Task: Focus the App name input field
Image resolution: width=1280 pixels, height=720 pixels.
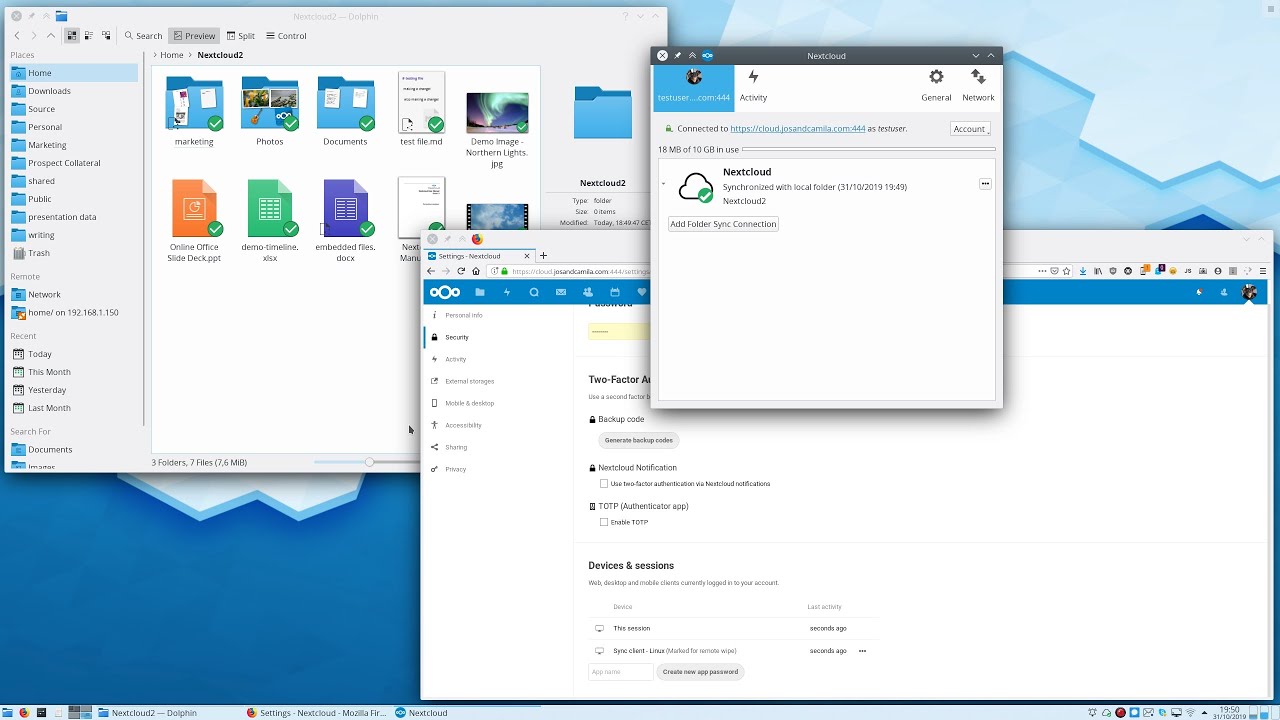Action: [621, 672]
